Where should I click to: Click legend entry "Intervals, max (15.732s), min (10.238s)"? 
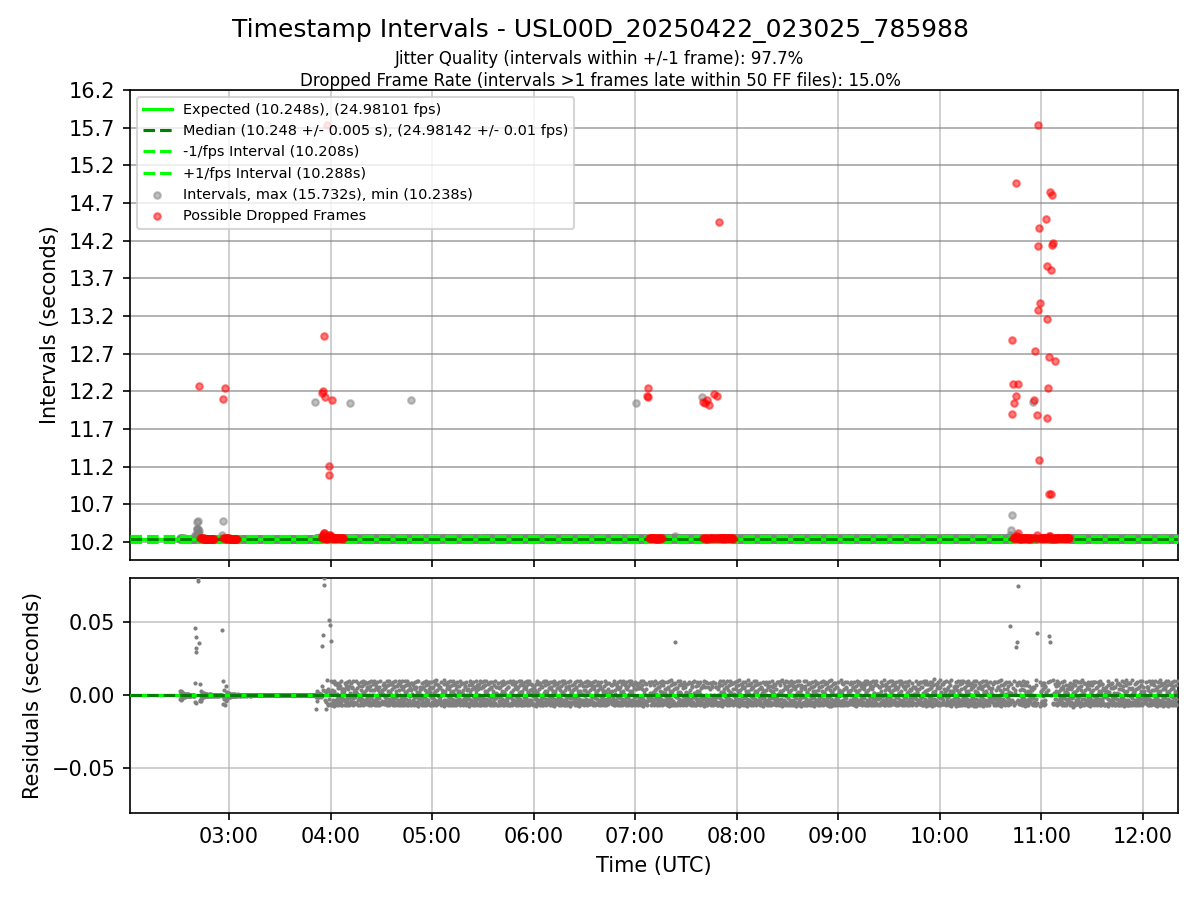pyautogui.click(x=328, y=194)
